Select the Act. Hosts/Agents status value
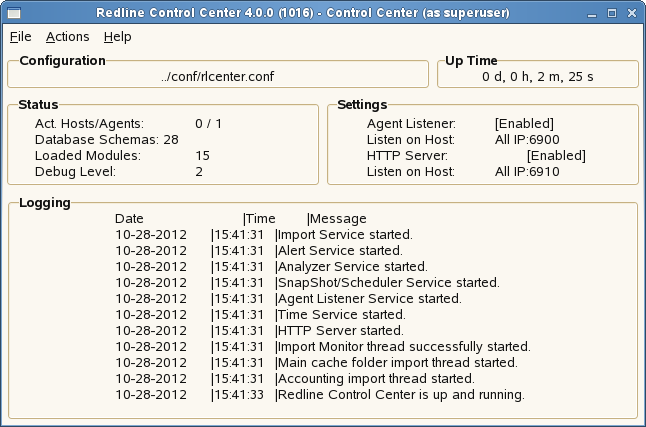Screen dimensions: 646x427 point(208,123)
